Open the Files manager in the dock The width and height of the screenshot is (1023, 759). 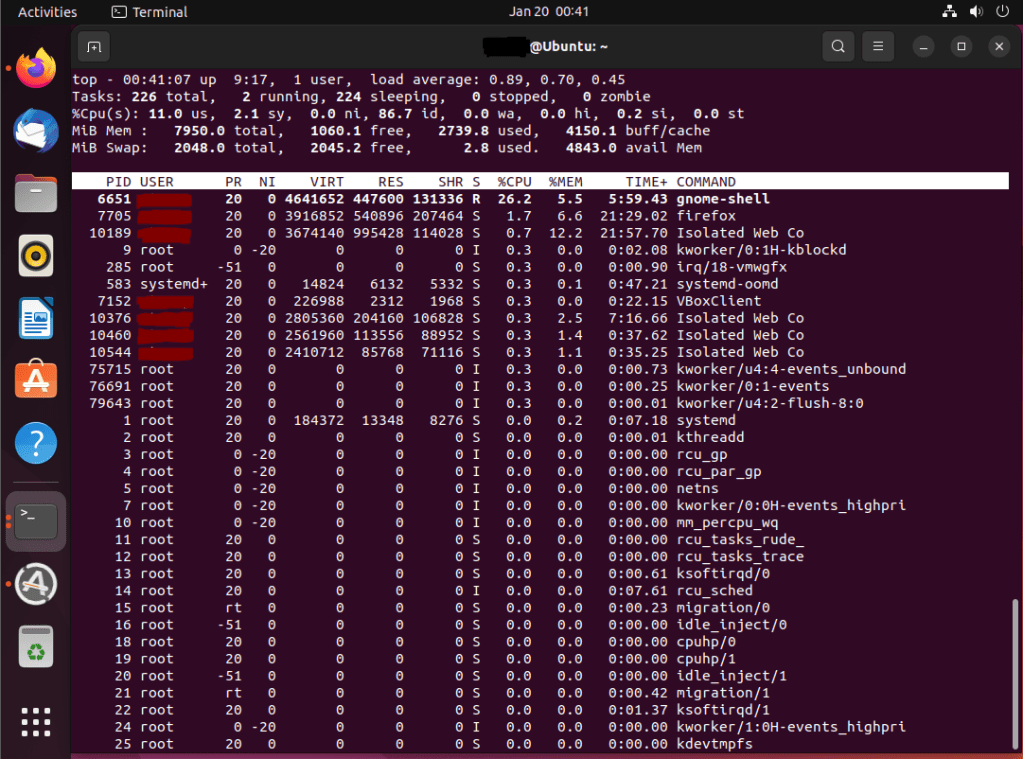point(36,192)
